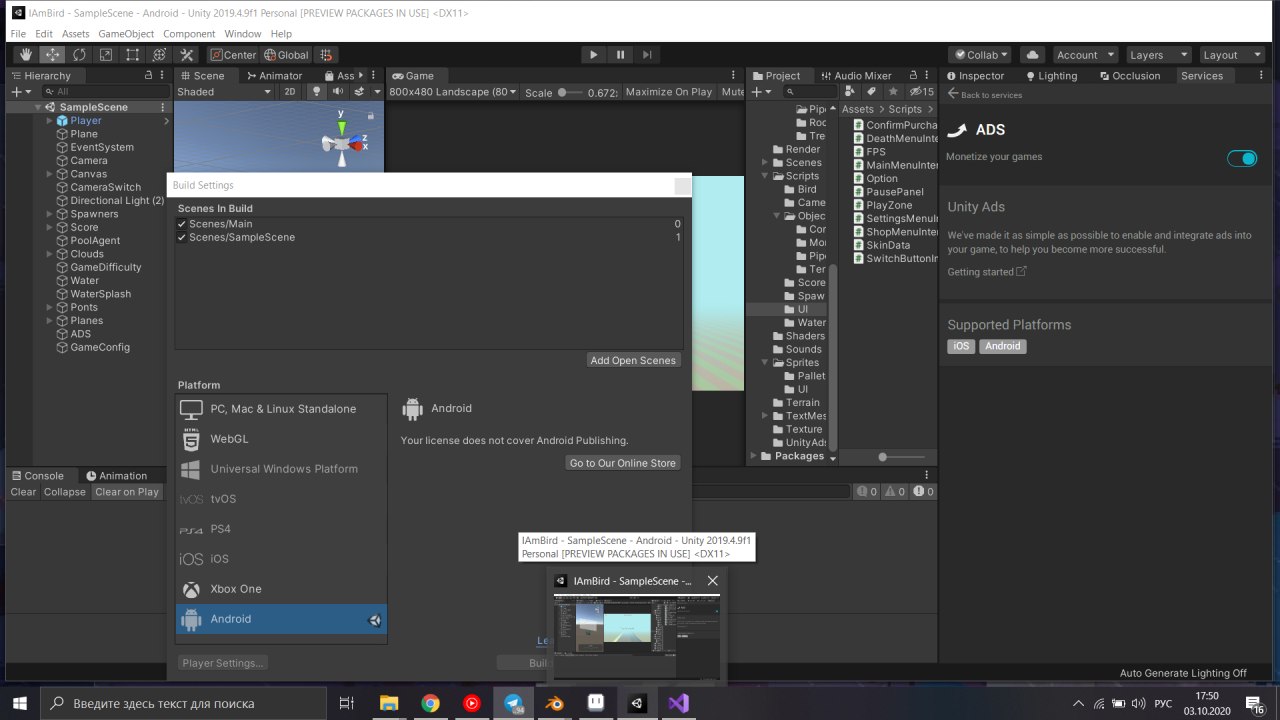This screenshot has width=1280, height=720.
Task: Click Add Open Scenes button
Action: pos(634,360)
